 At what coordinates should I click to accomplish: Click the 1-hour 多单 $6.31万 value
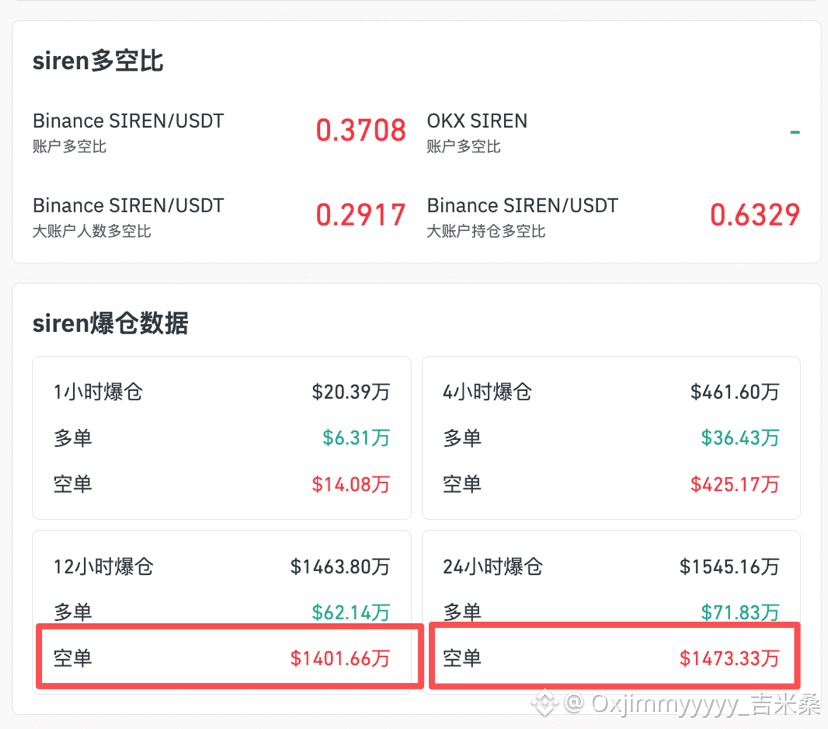(356, 438)
